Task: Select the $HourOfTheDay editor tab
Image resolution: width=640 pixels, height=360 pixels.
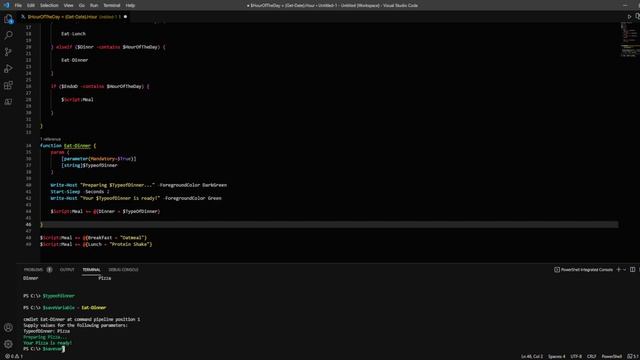Action: click(x=73, y=17)
